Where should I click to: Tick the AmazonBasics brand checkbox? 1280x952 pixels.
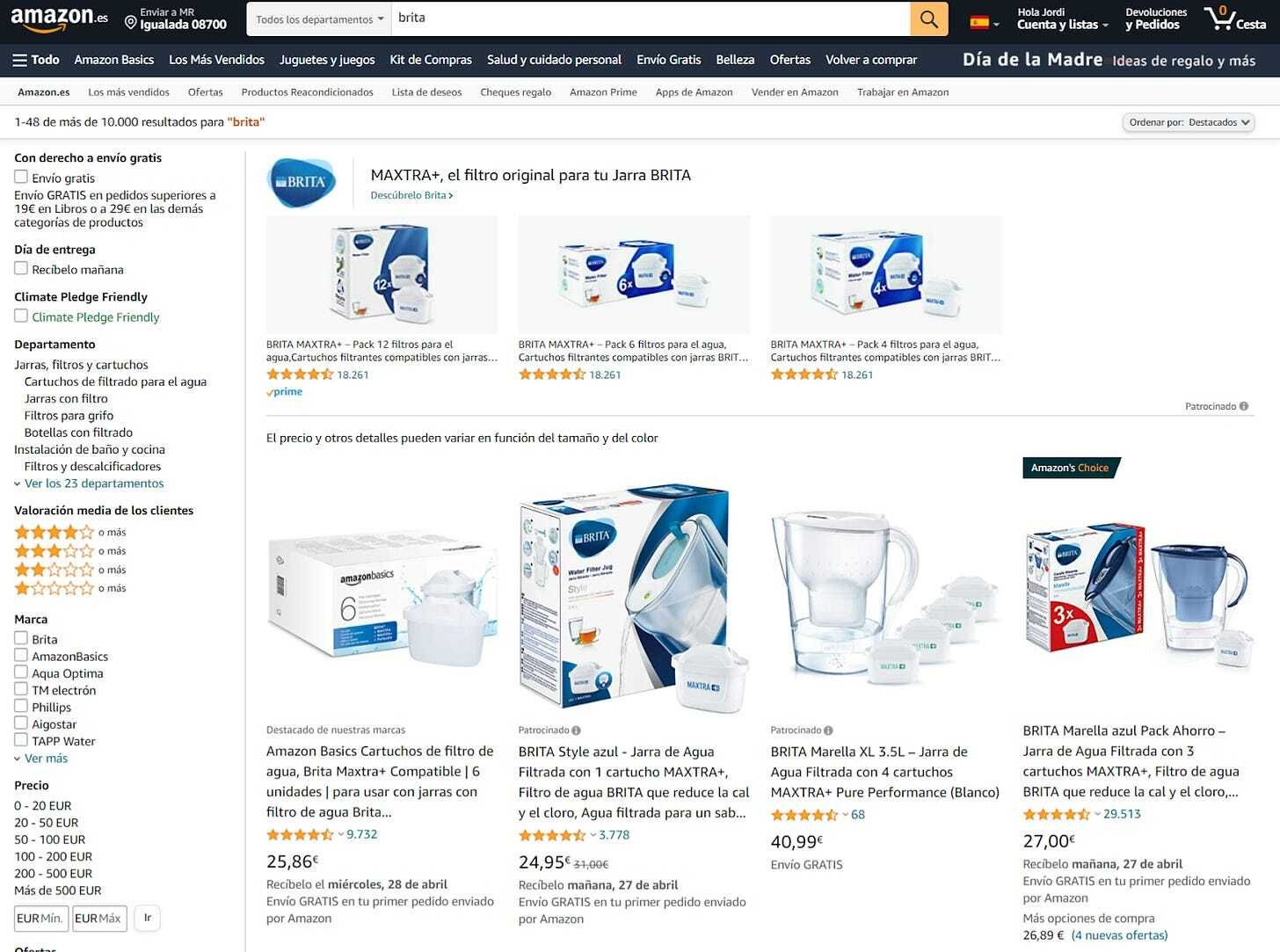click(21, 656)
